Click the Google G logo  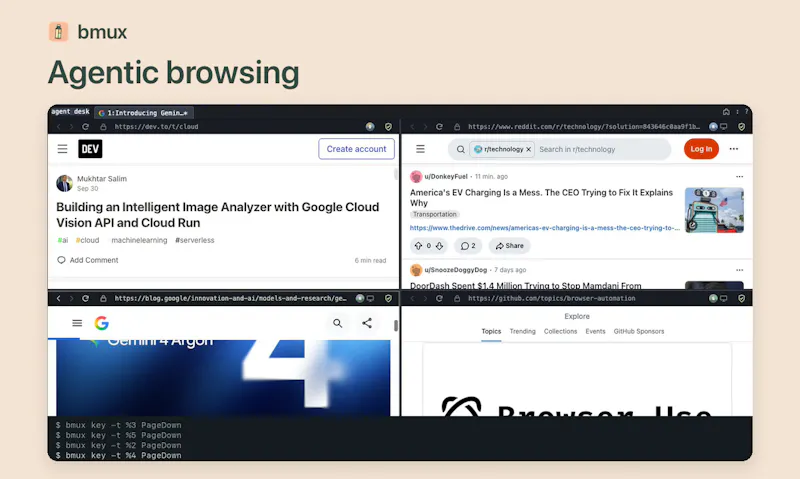point(102,323)
